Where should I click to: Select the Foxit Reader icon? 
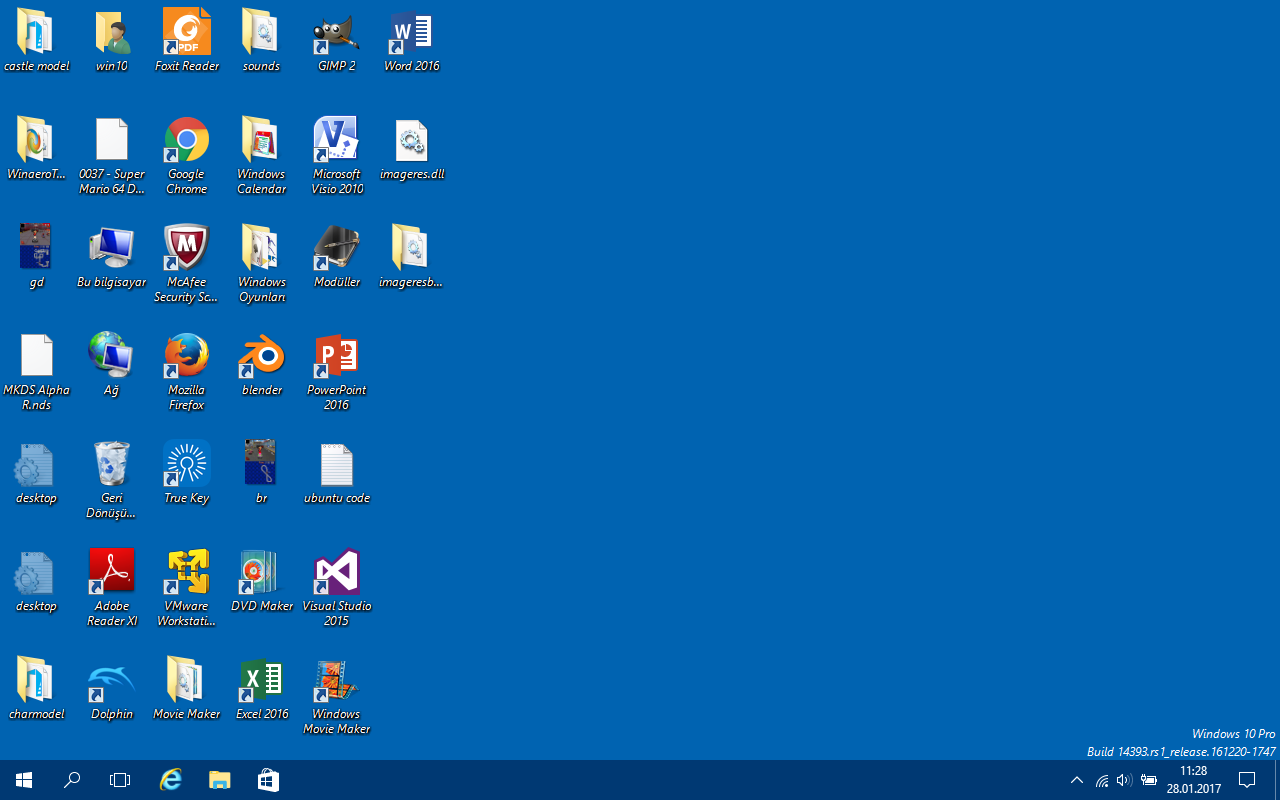click(187, 36)
